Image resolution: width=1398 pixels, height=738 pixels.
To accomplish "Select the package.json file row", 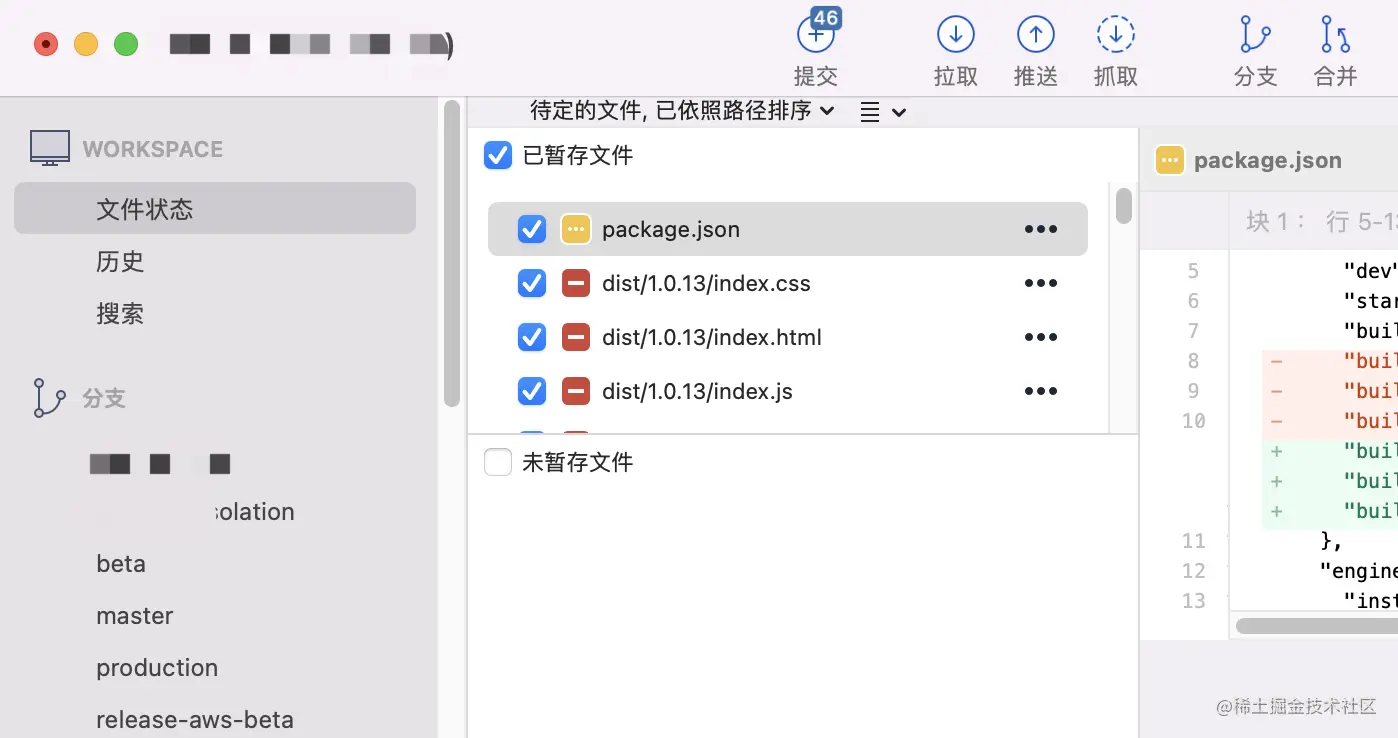I will (788, 229).
